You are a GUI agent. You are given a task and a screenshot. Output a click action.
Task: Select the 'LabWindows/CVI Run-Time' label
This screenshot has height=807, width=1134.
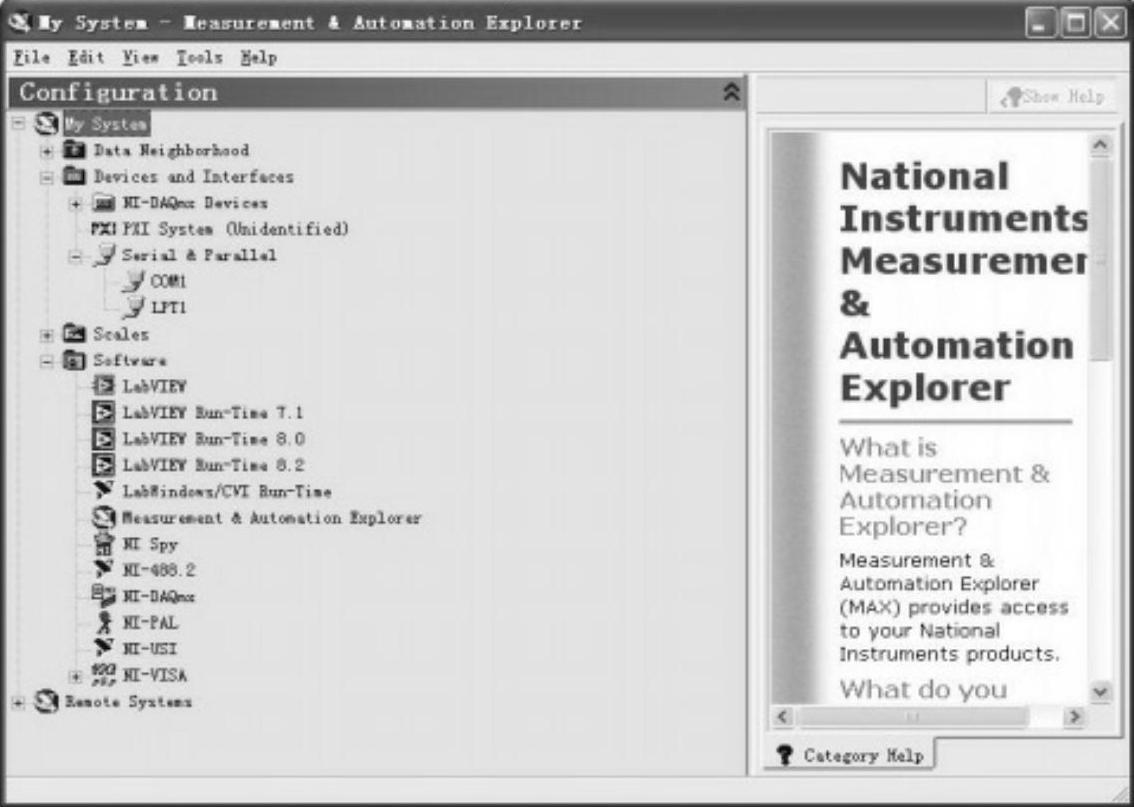[x=226, y=492]
